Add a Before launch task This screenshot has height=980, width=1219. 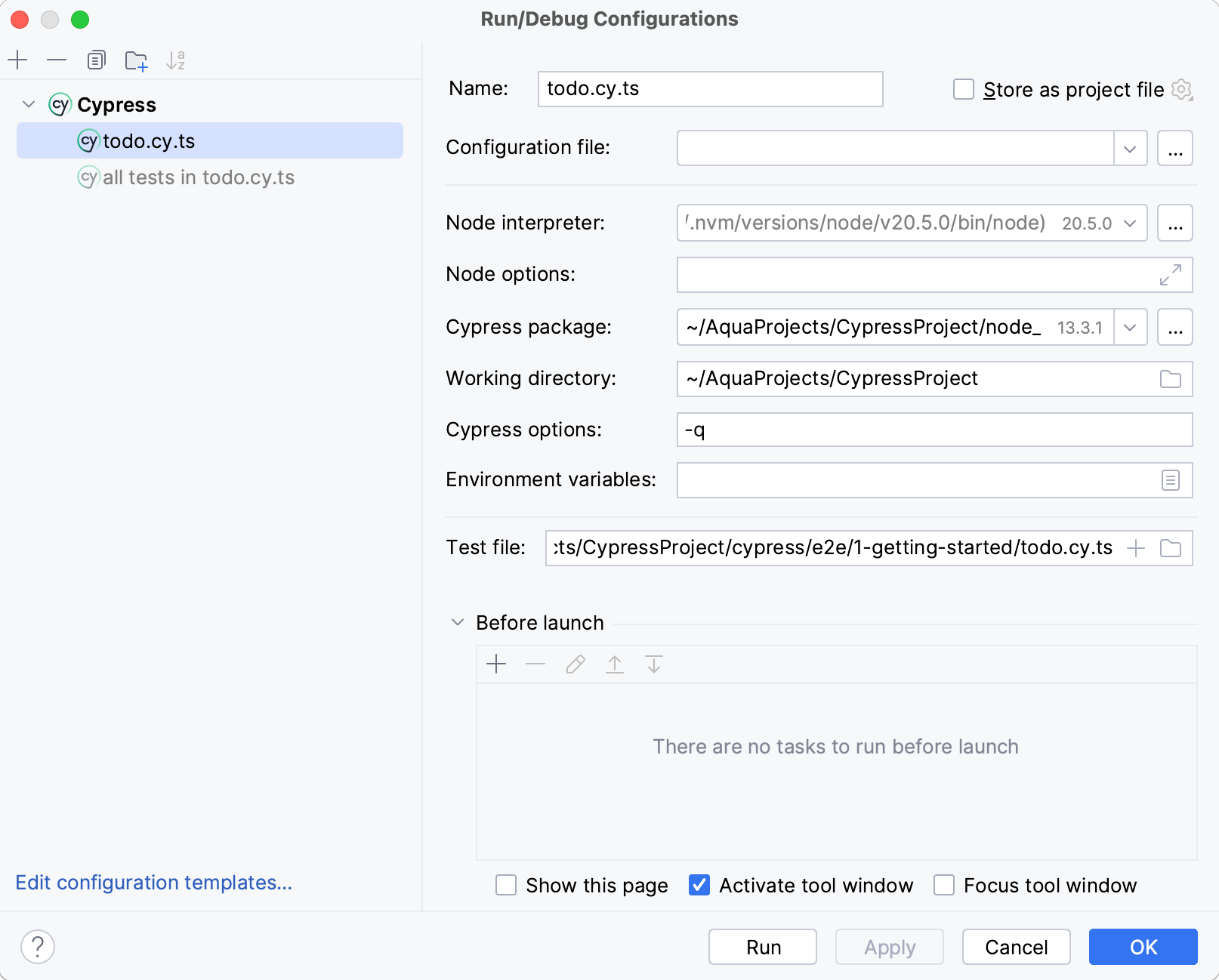497,664
